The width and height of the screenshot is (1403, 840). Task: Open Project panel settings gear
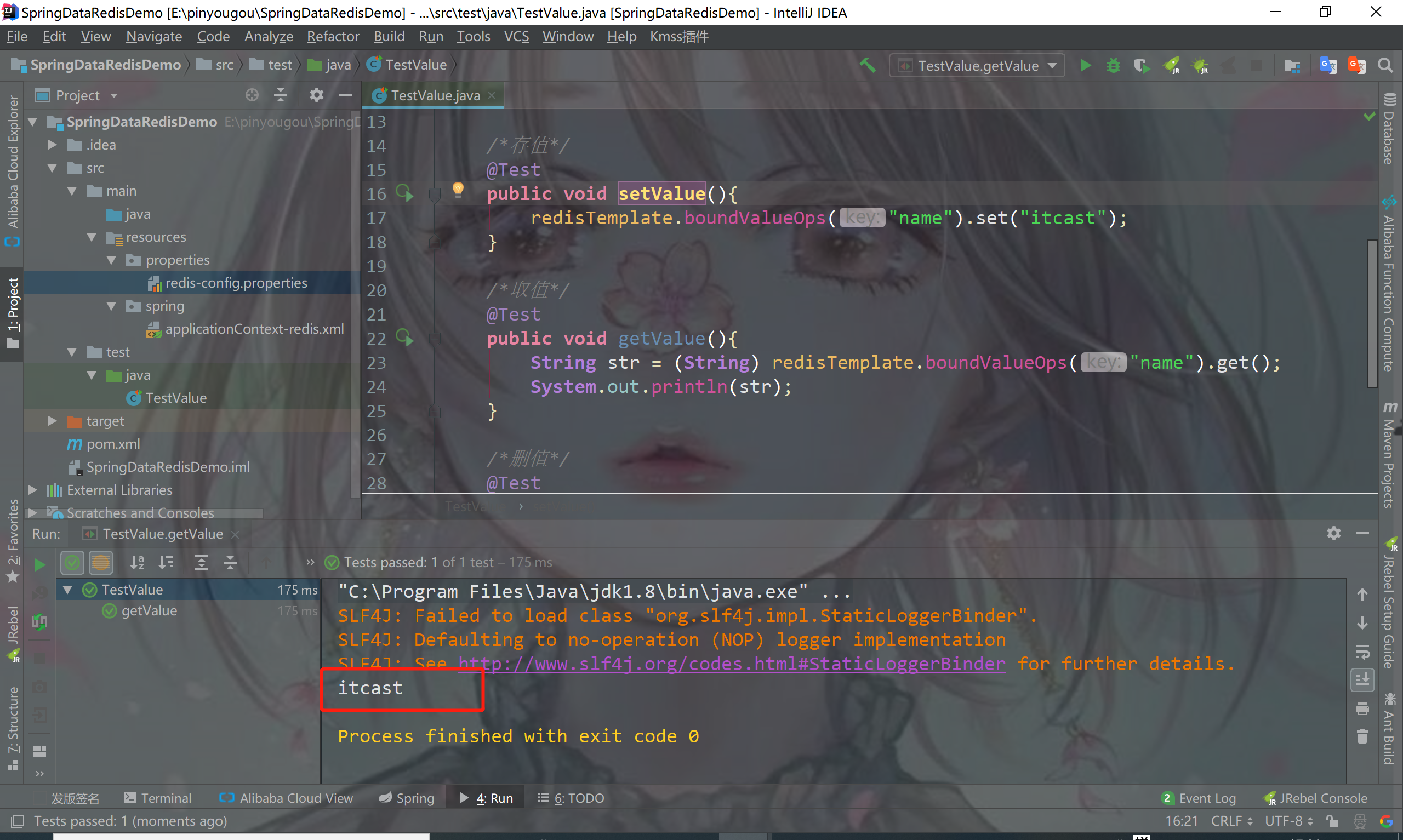point(316,95)
